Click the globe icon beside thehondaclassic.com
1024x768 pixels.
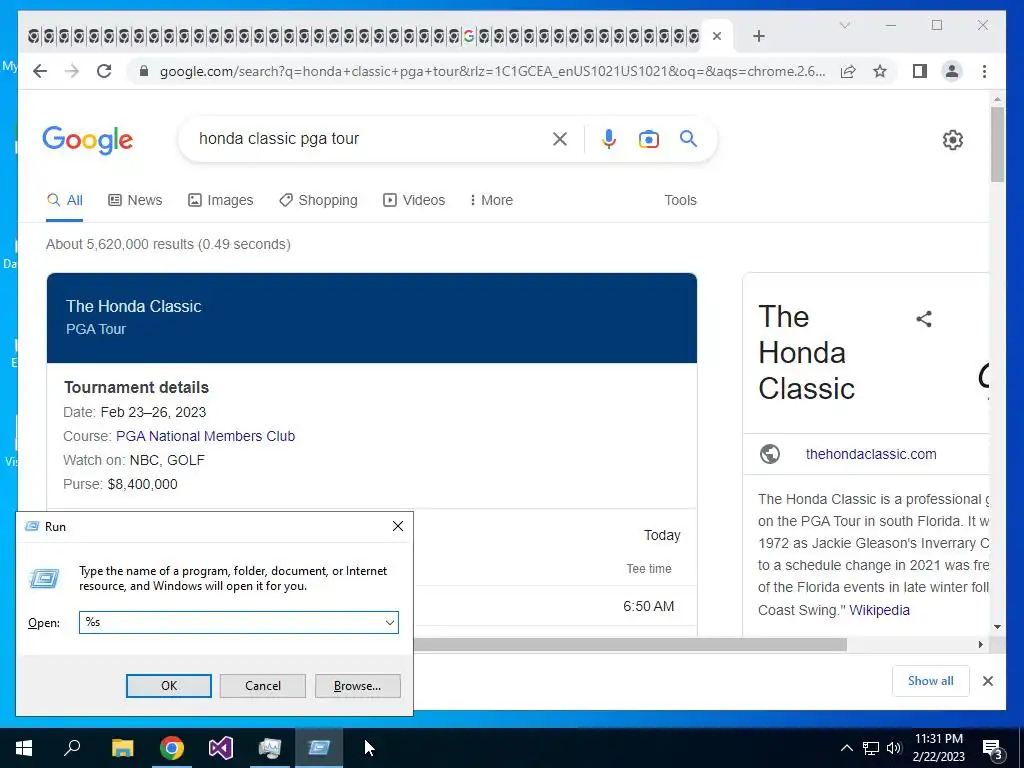pos(770,454)
